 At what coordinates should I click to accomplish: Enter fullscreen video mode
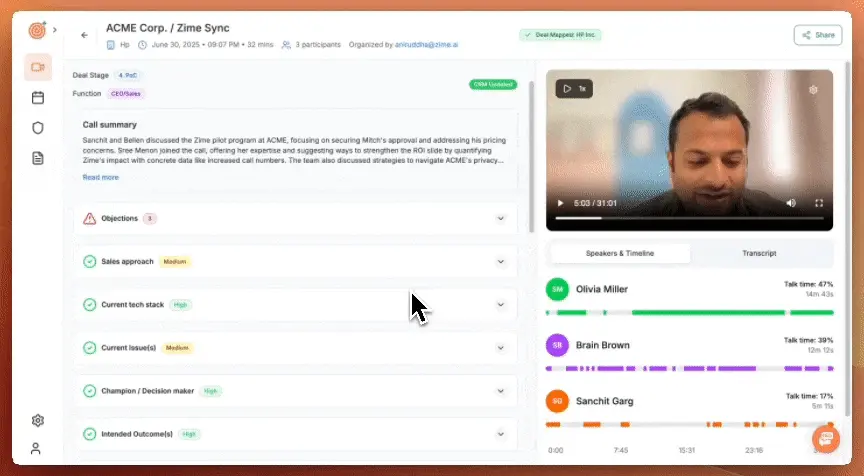pos(819,203)
